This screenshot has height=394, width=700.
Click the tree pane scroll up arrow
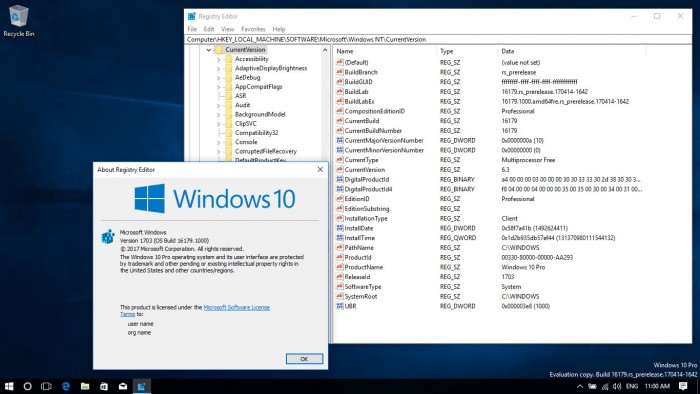click(325, 50)
